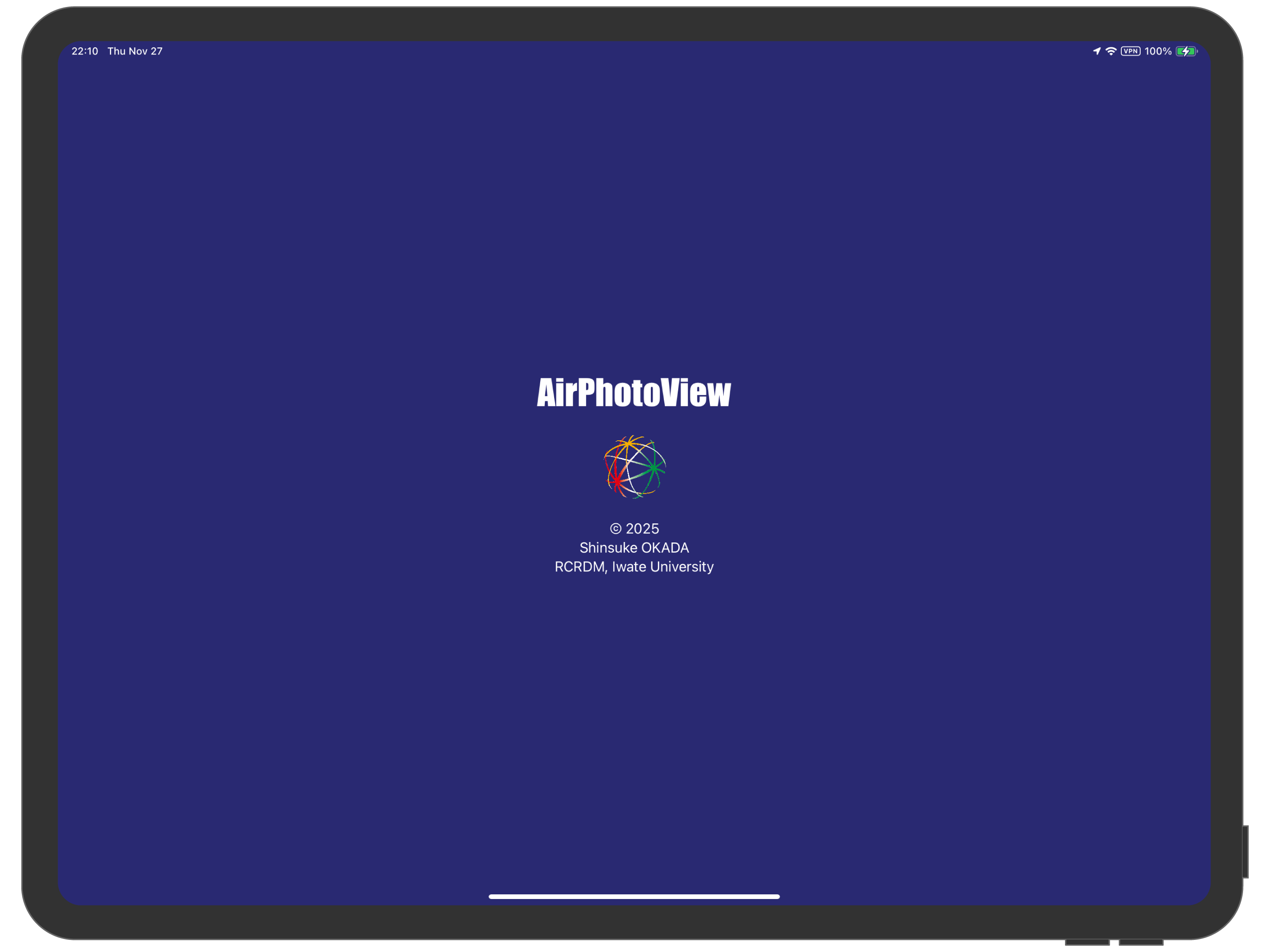Tap the charging battery icon
This screenshot has height=952, width=1270.
(x=1186, y=51)
